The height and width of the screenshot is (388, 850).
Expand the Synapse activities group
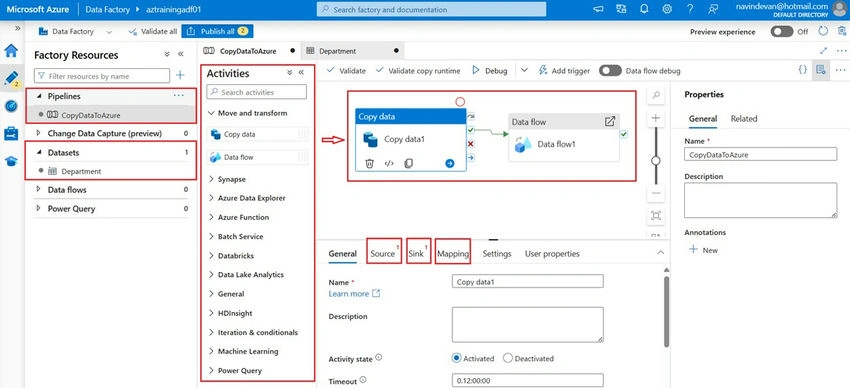[x=211, y=179]
